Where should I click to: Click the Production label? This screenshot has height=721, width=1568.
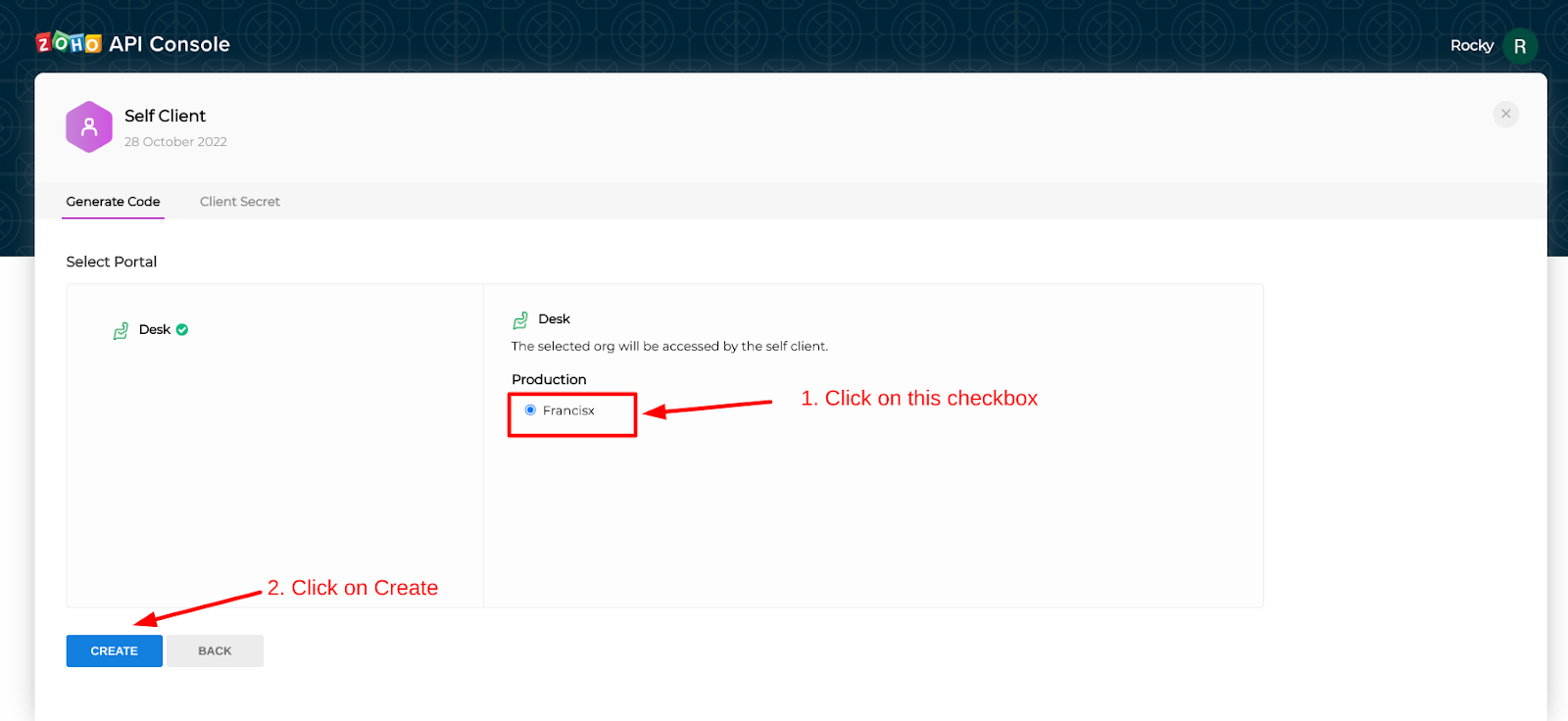coord(549,380)
